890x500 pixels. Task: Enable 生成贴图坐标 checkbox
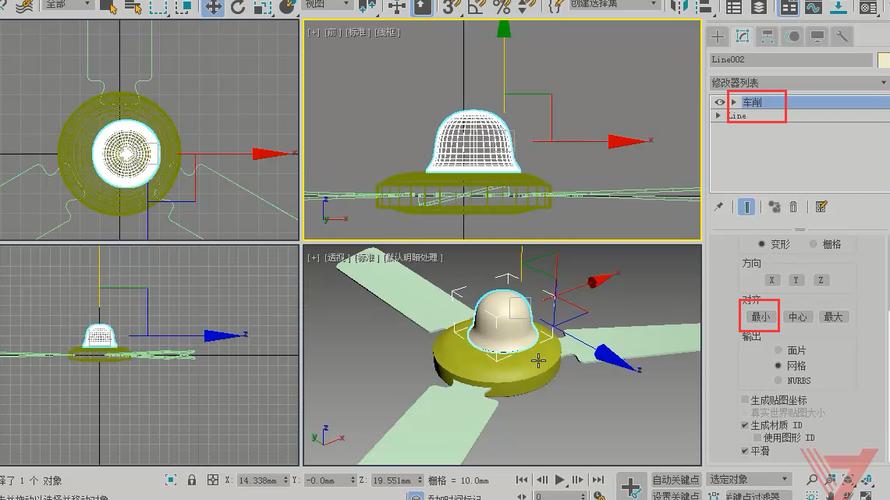[744, 400]
